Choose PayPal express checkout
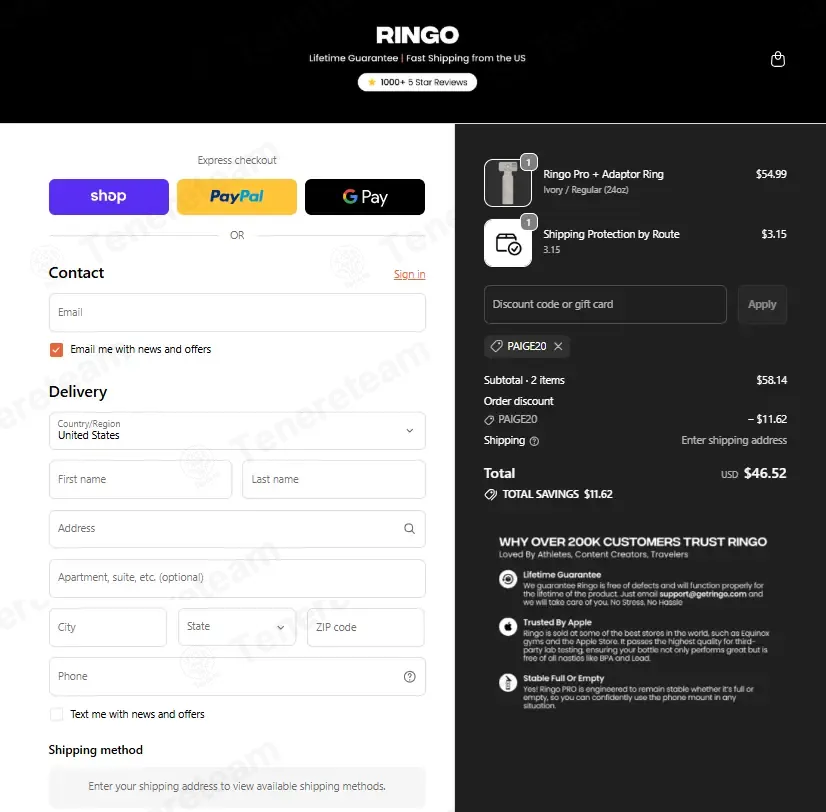This screenshot has width=826, height=812. (237, 197)
